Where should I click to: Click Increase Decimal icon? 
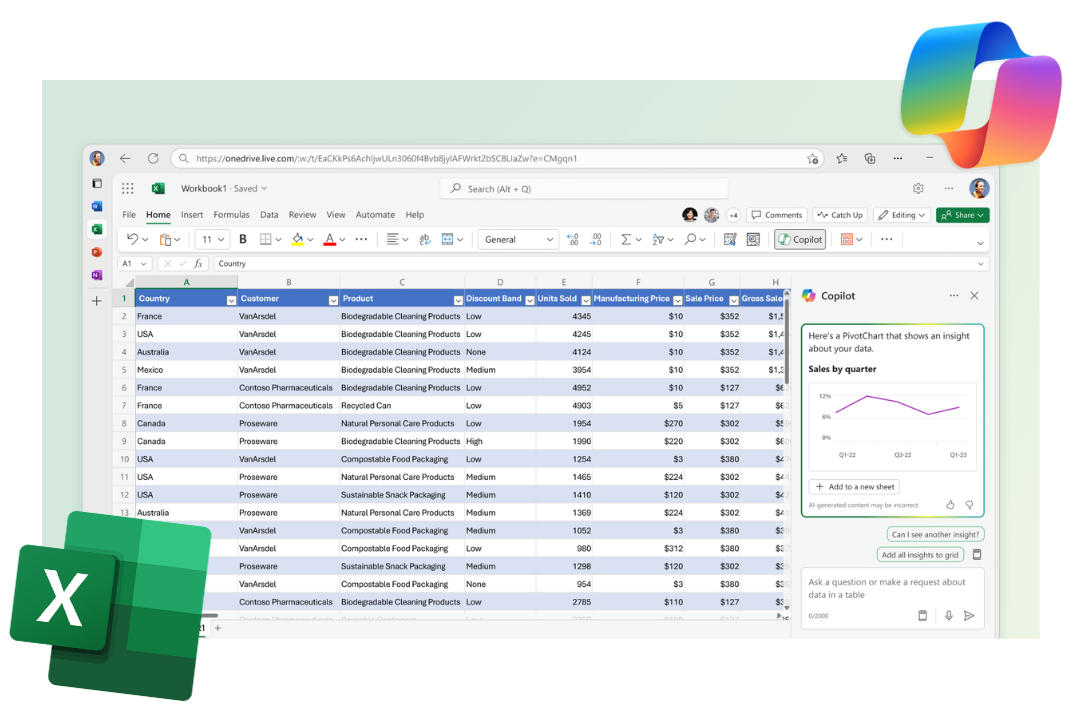[572, 239]
